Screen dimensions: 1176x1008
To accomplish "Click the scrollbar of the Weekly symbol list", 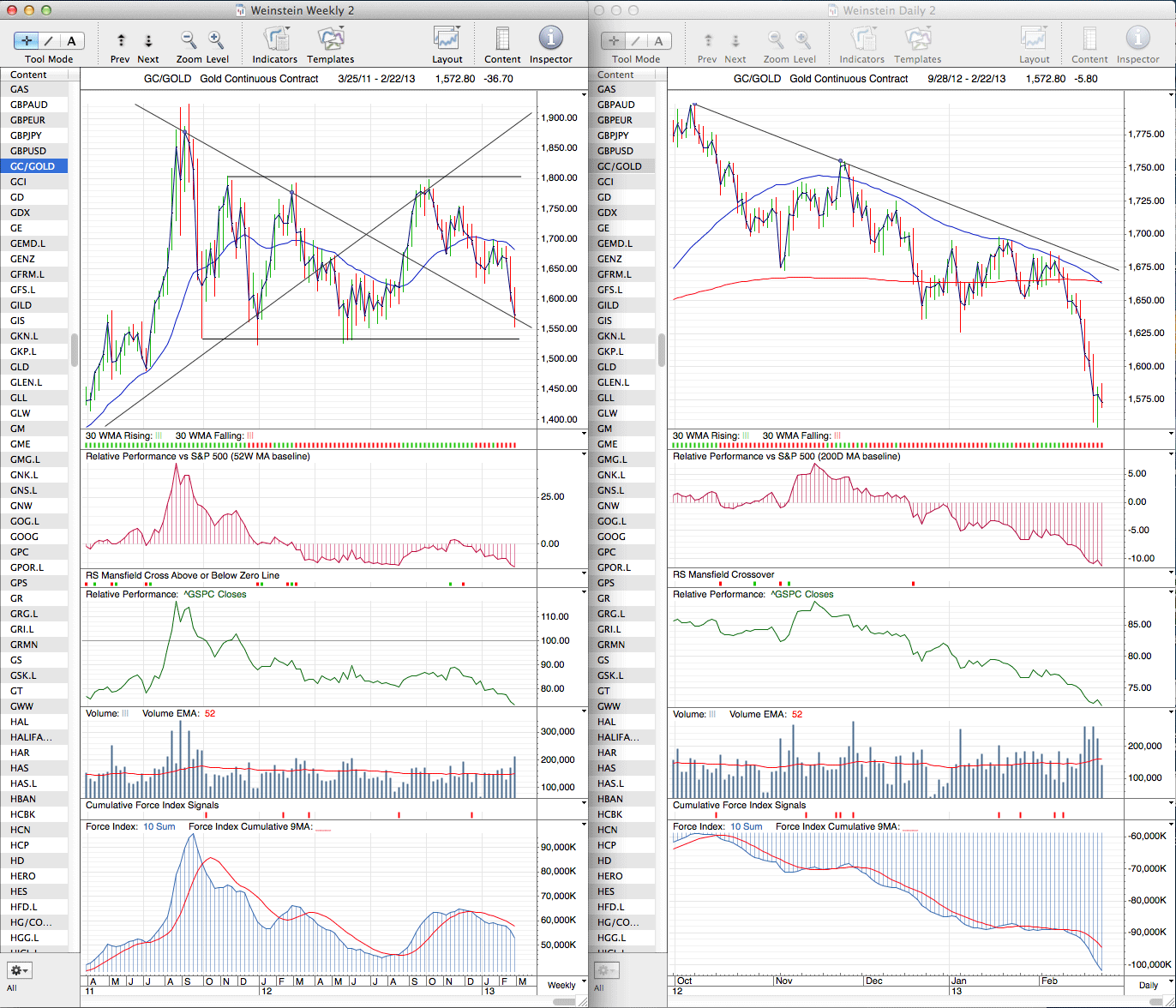I will (x=75, y=350).
